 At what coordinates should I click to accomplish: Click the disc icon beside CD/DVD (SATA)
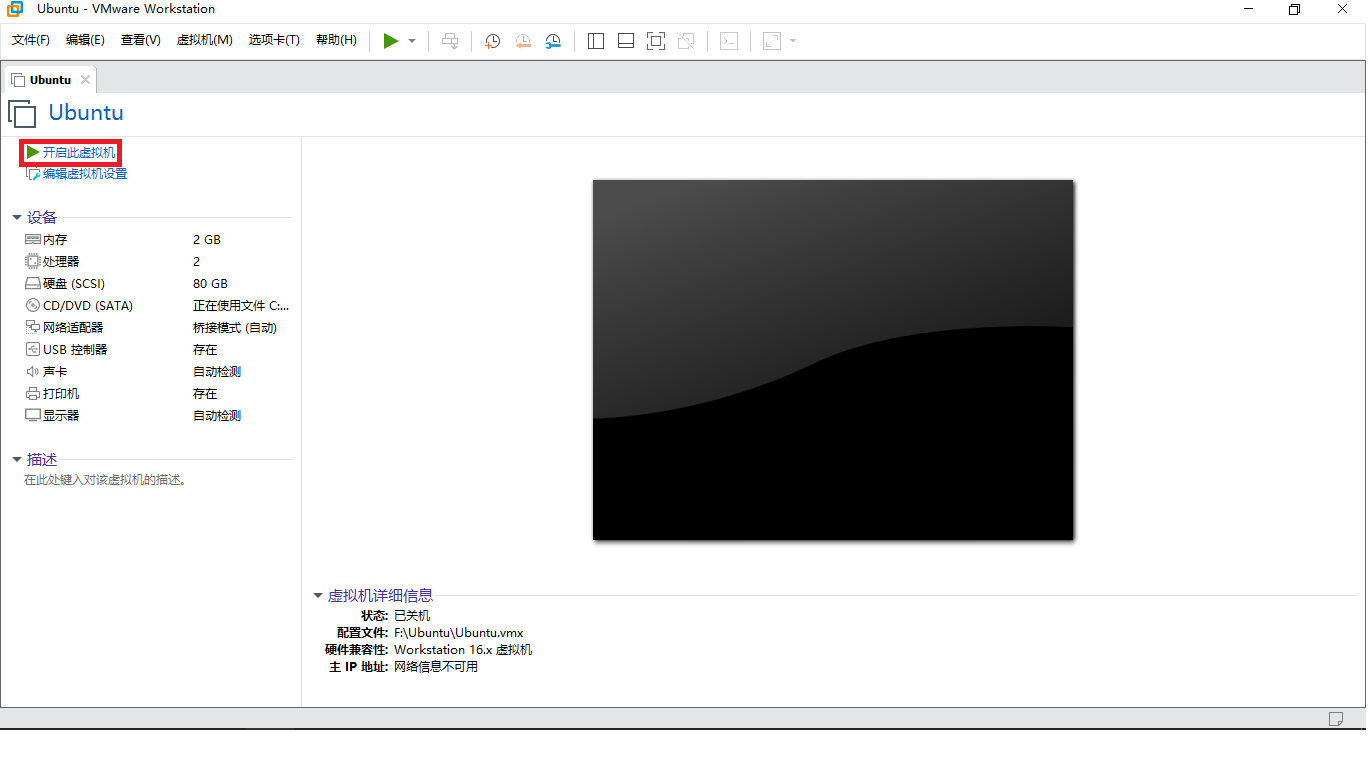tap(33, 306)
